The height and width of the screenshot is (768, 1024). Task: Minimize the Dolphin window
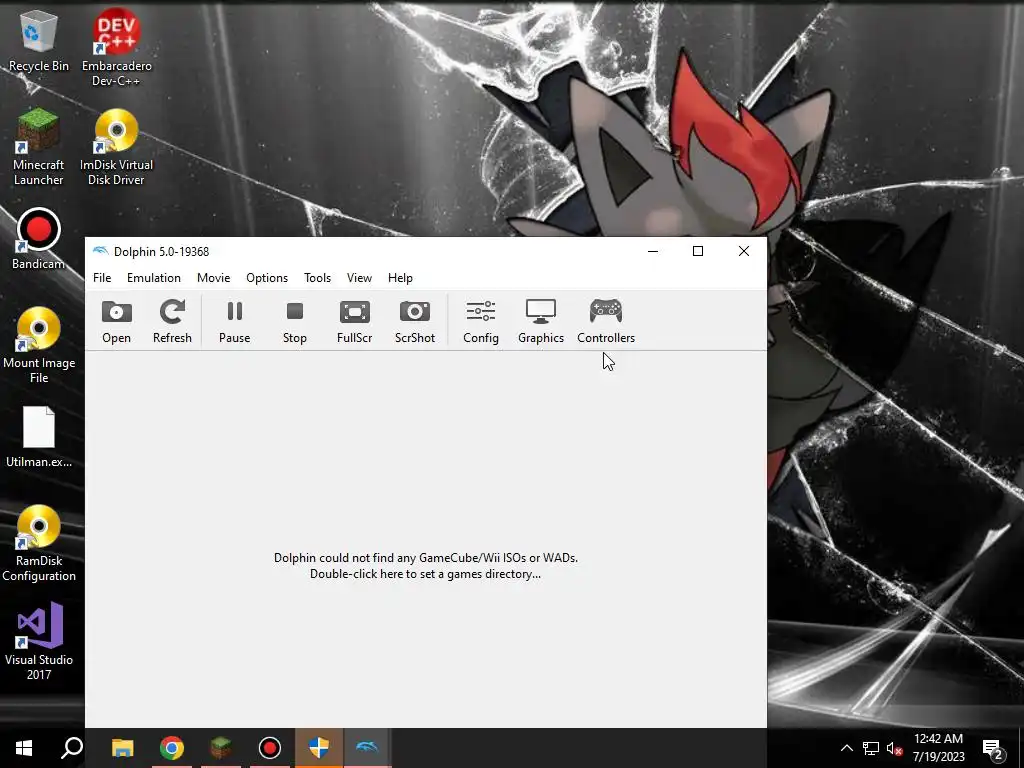coord(652,251)
